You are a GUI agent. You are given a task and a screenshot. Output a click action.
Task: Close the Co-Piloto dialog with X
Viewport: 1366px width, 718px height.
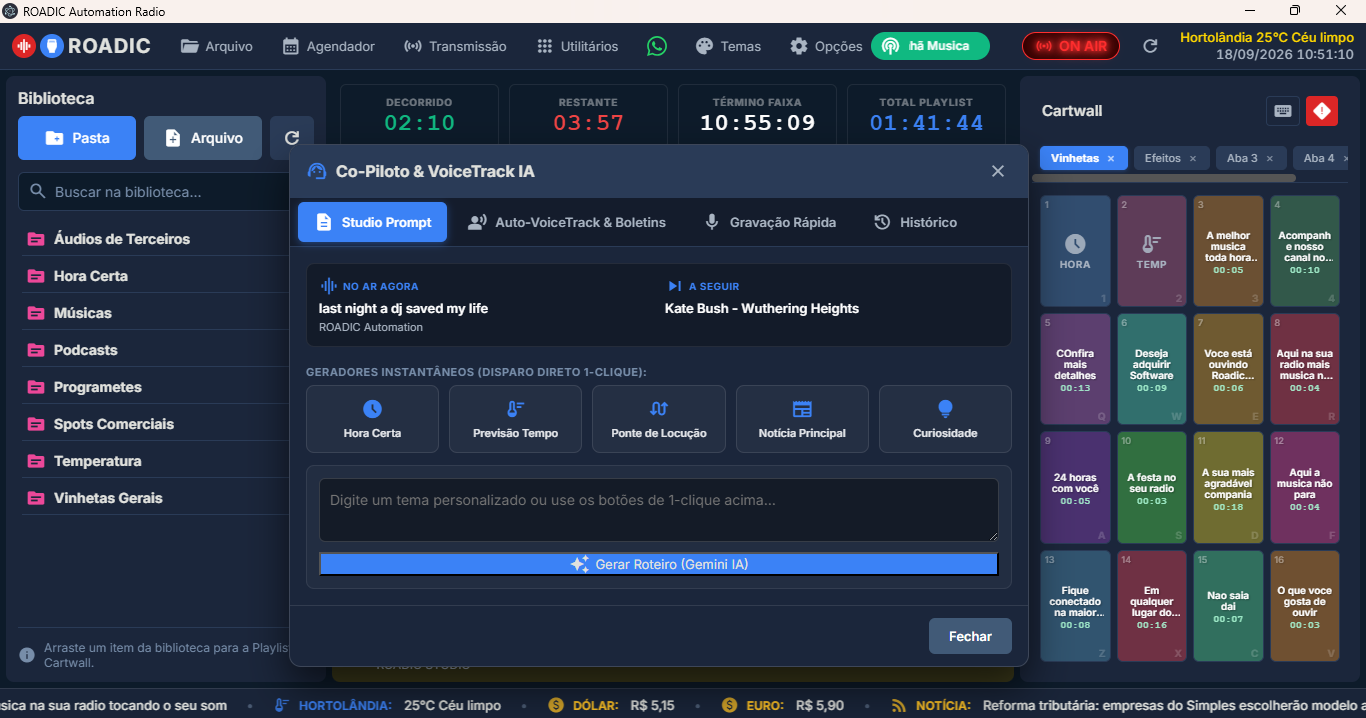(997, 171)
